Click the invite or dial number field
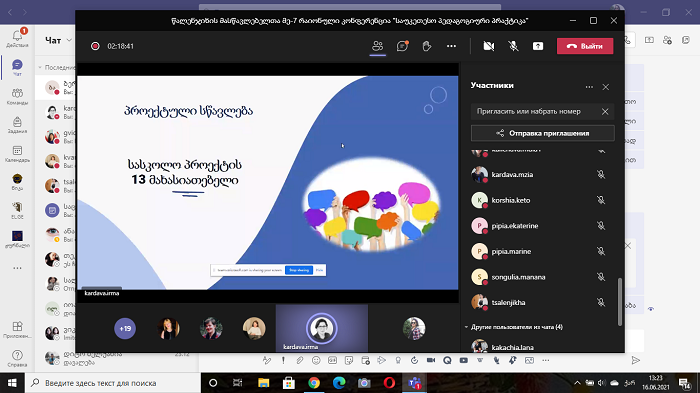This screenshot has width=700, height=393. [x=533, y=111]
